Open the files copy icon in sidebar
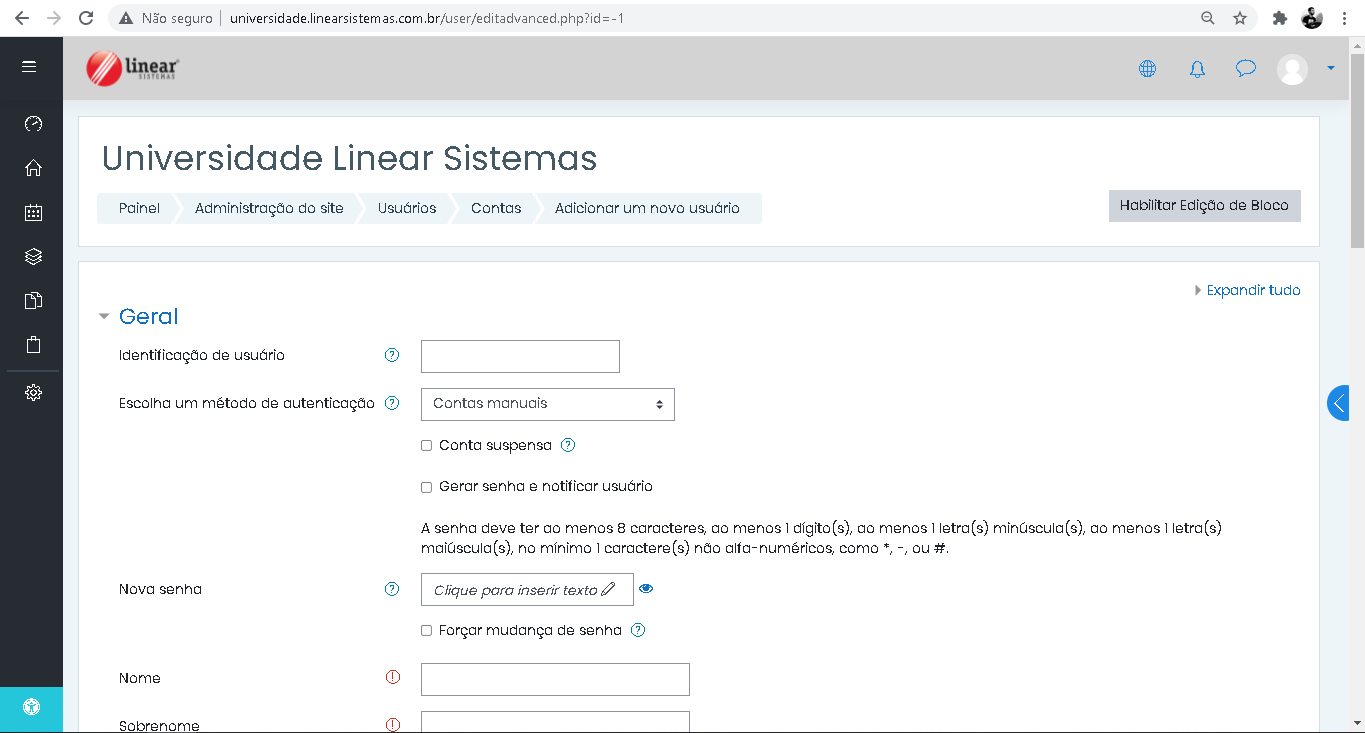 click(x=33, y=301)
